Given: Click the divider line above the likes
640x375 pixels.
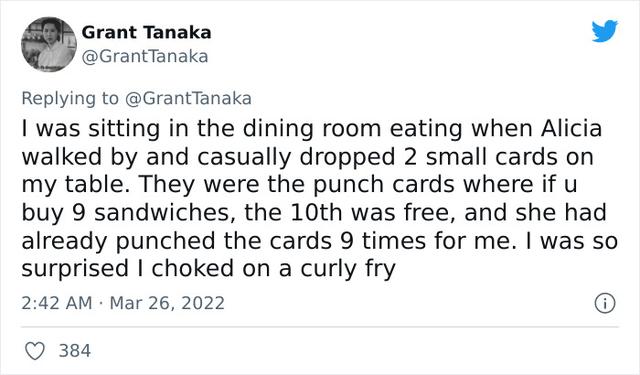Looking at the screenshot, I should pos(320,327).
